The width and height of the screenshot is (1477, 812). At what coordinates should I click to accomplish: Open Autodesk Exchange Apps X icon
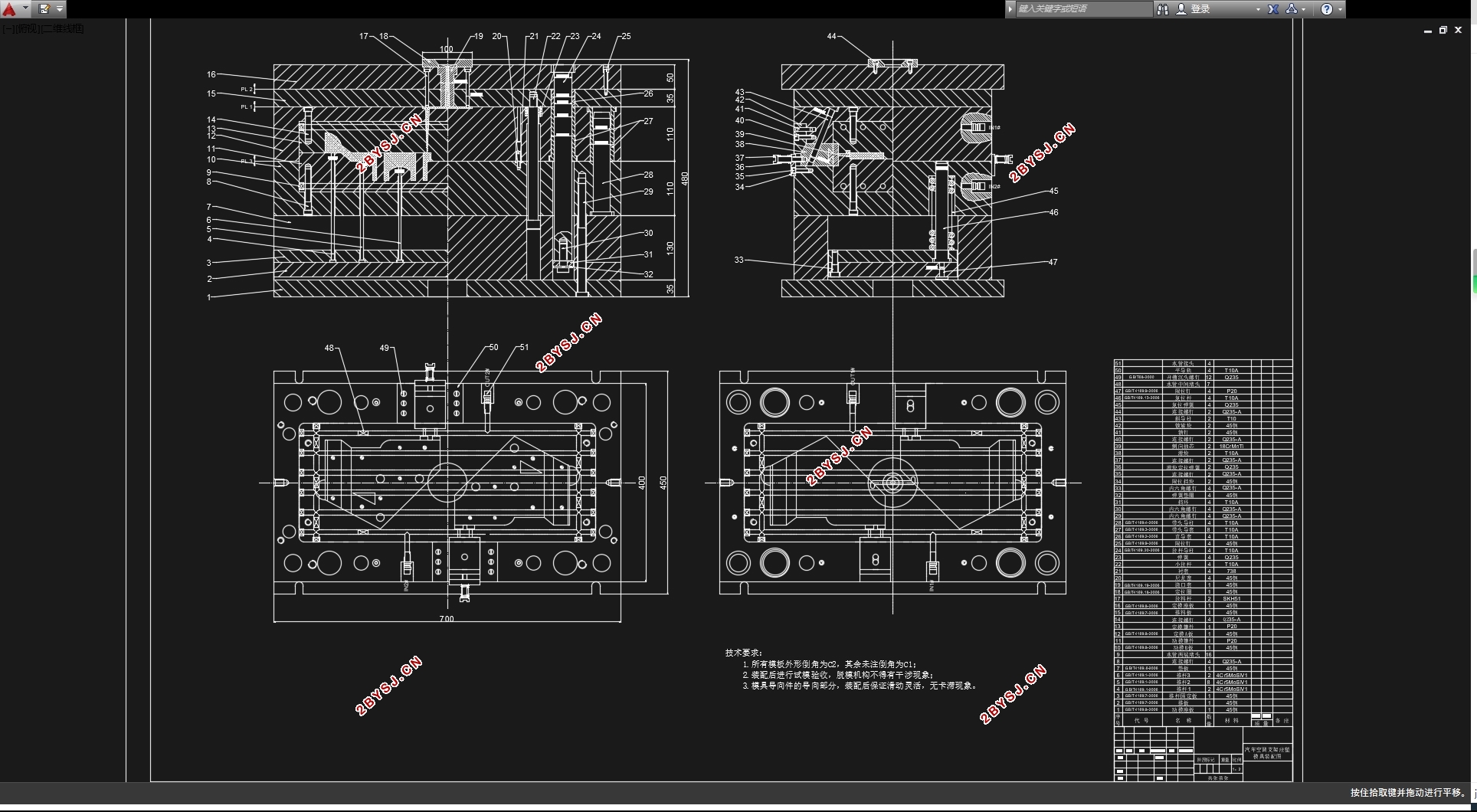point(1273,9)
